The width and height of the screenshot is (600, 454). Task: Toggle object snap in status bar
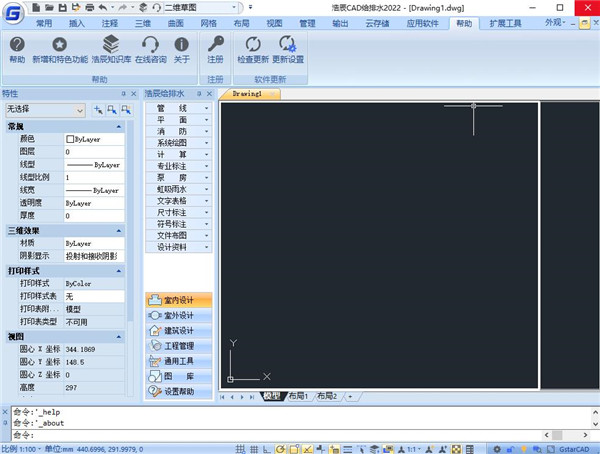(x=294, y=449)
